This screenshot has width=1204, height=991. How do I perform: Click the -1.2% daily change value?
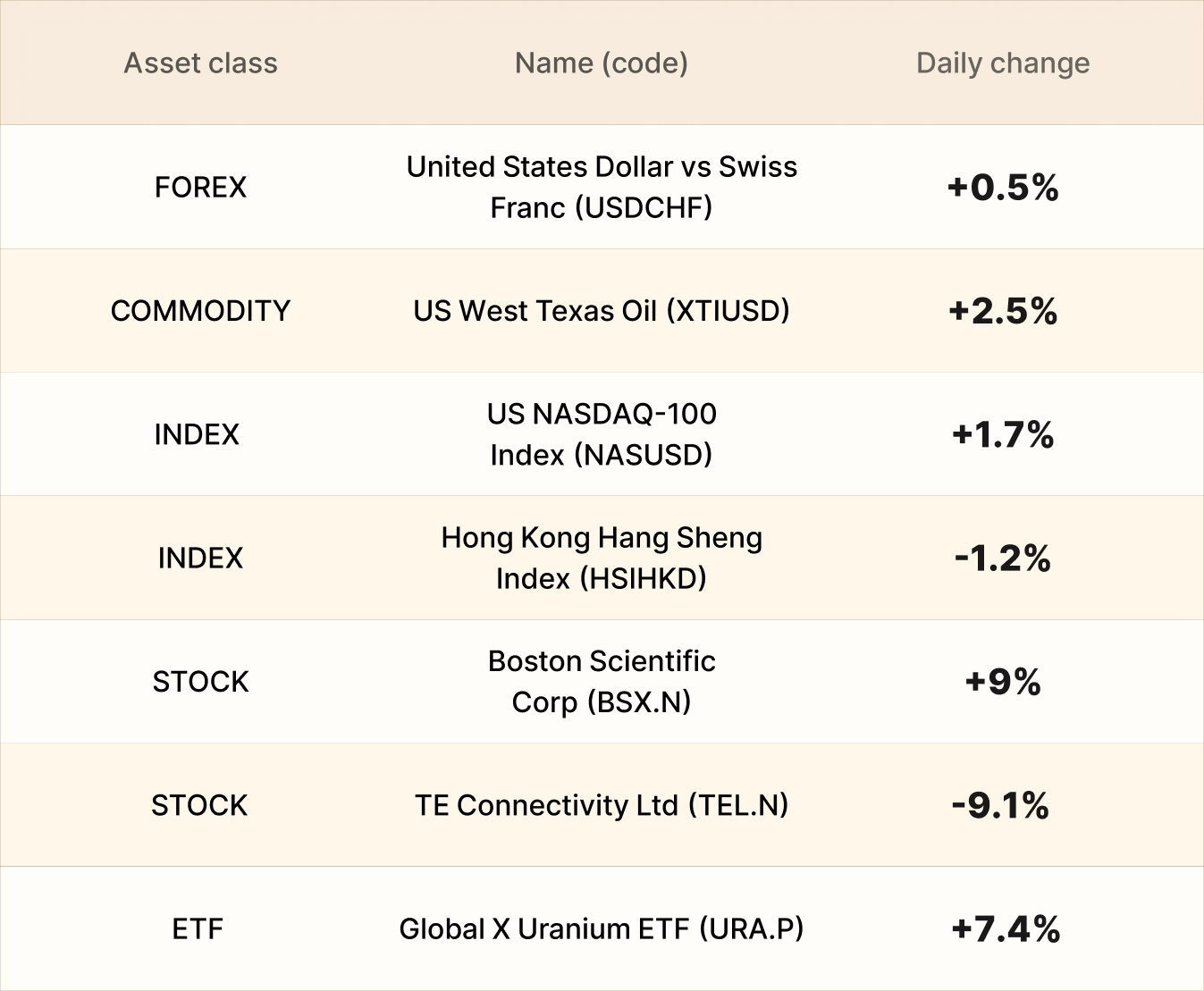[x=1003, y=558]
